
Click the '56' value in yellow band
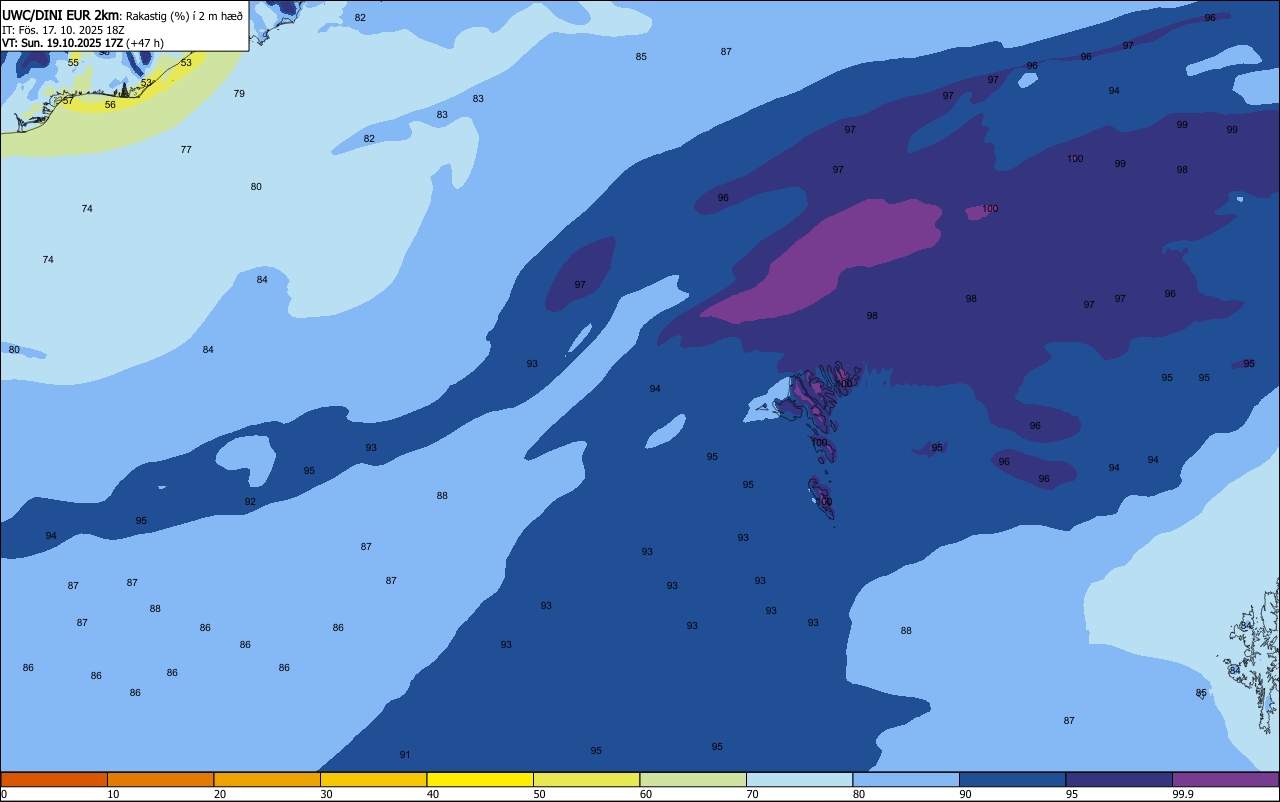click(110, 105)
